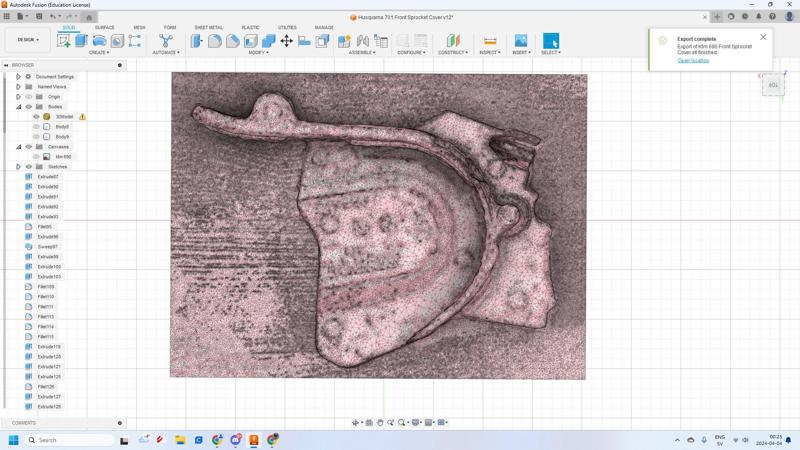The height and width of the screenshot is (450, 800).
Task: Select the Move/Copy arrows tool
Action: click(x=286, y=41)
